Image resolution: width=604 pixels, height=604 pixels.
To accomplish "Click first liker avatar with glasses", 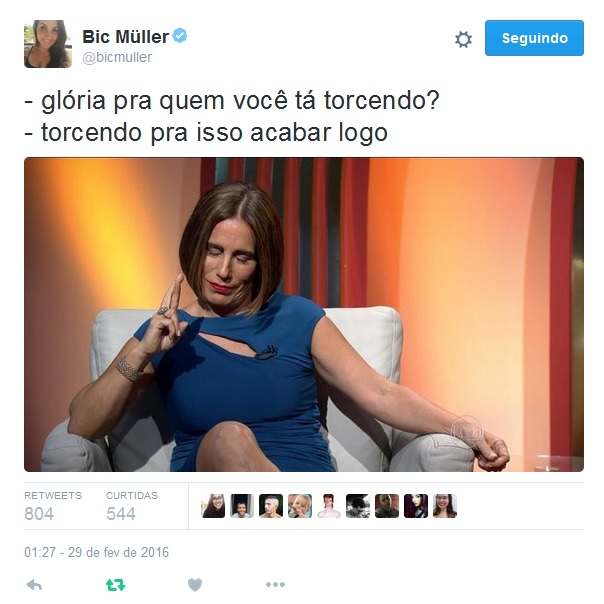I will pyautogui.click(x=213, y=506).
